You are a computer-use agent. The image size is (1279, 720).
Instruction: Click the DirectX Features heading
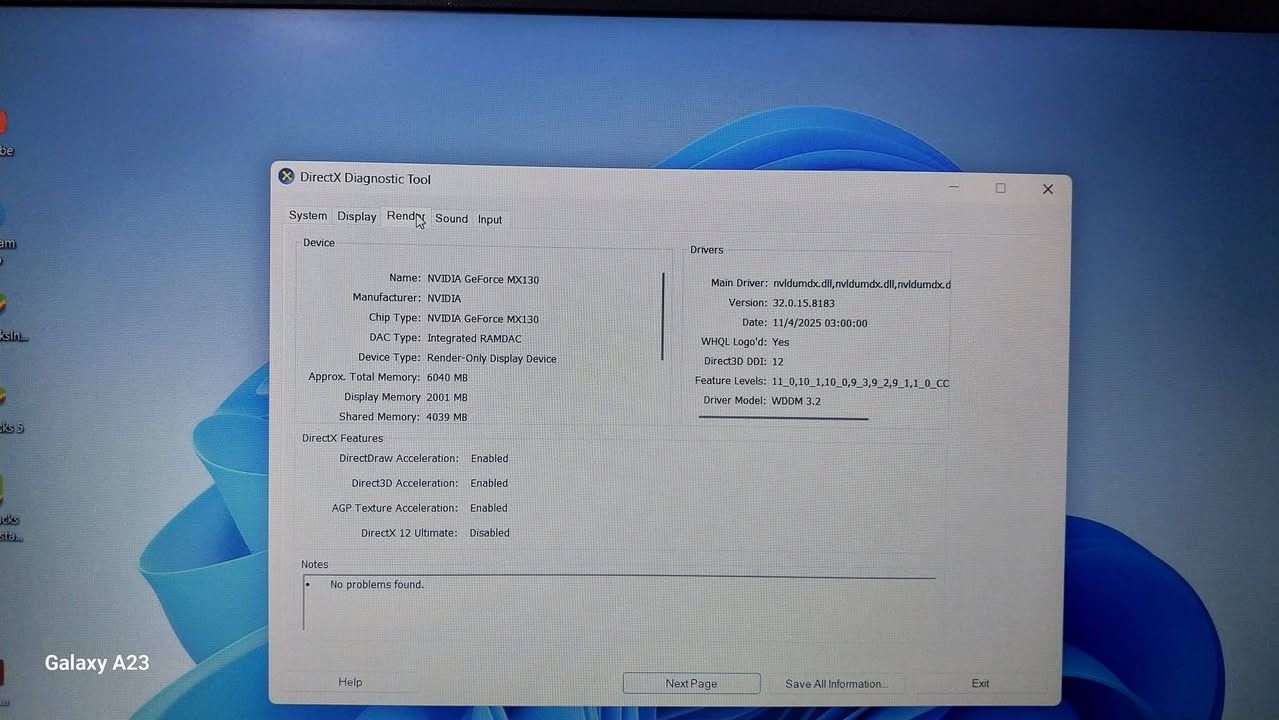pos(342,438)
